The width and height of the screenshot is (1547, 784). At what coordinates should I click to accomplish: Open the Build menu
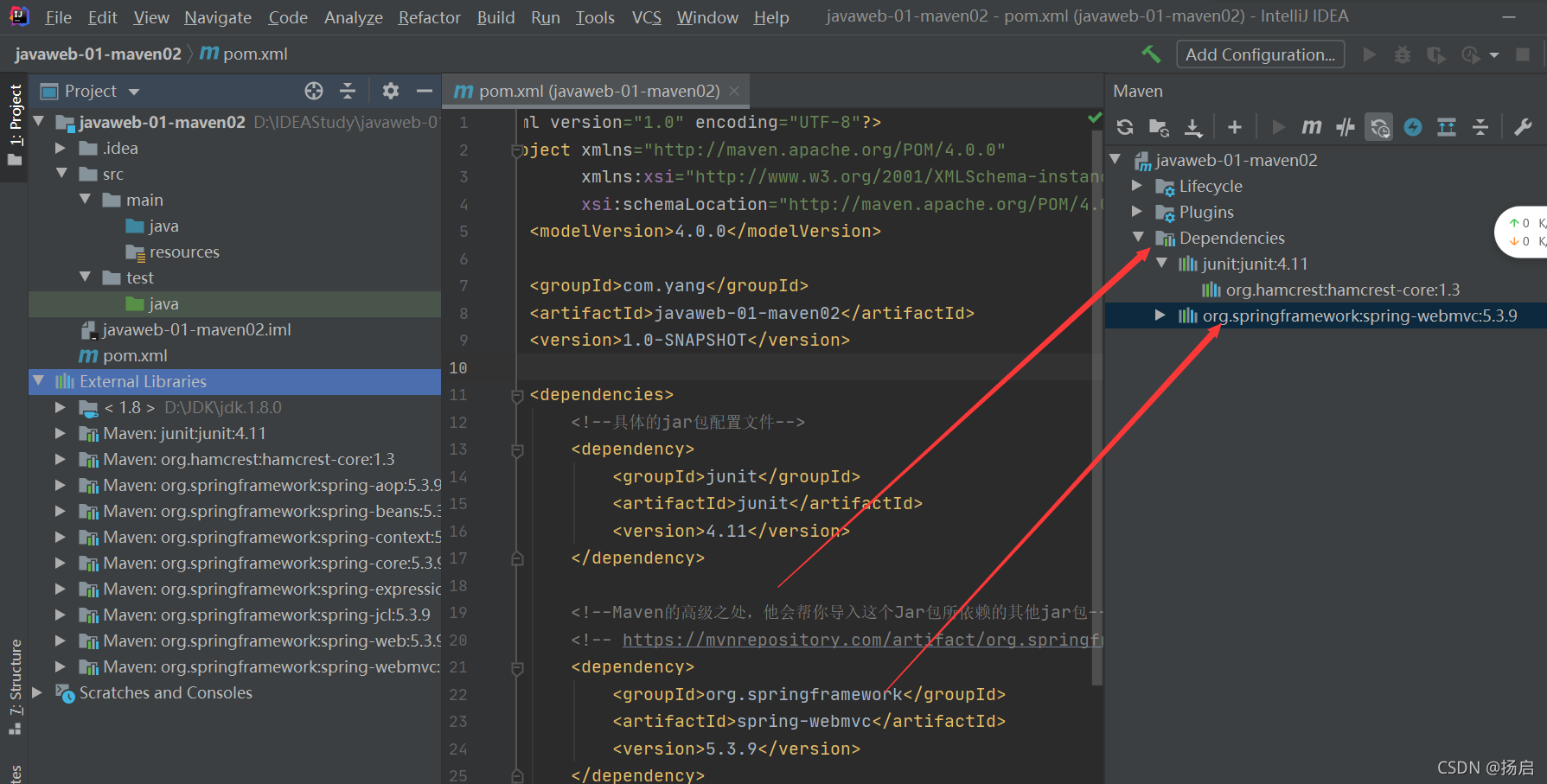[495, 17]
